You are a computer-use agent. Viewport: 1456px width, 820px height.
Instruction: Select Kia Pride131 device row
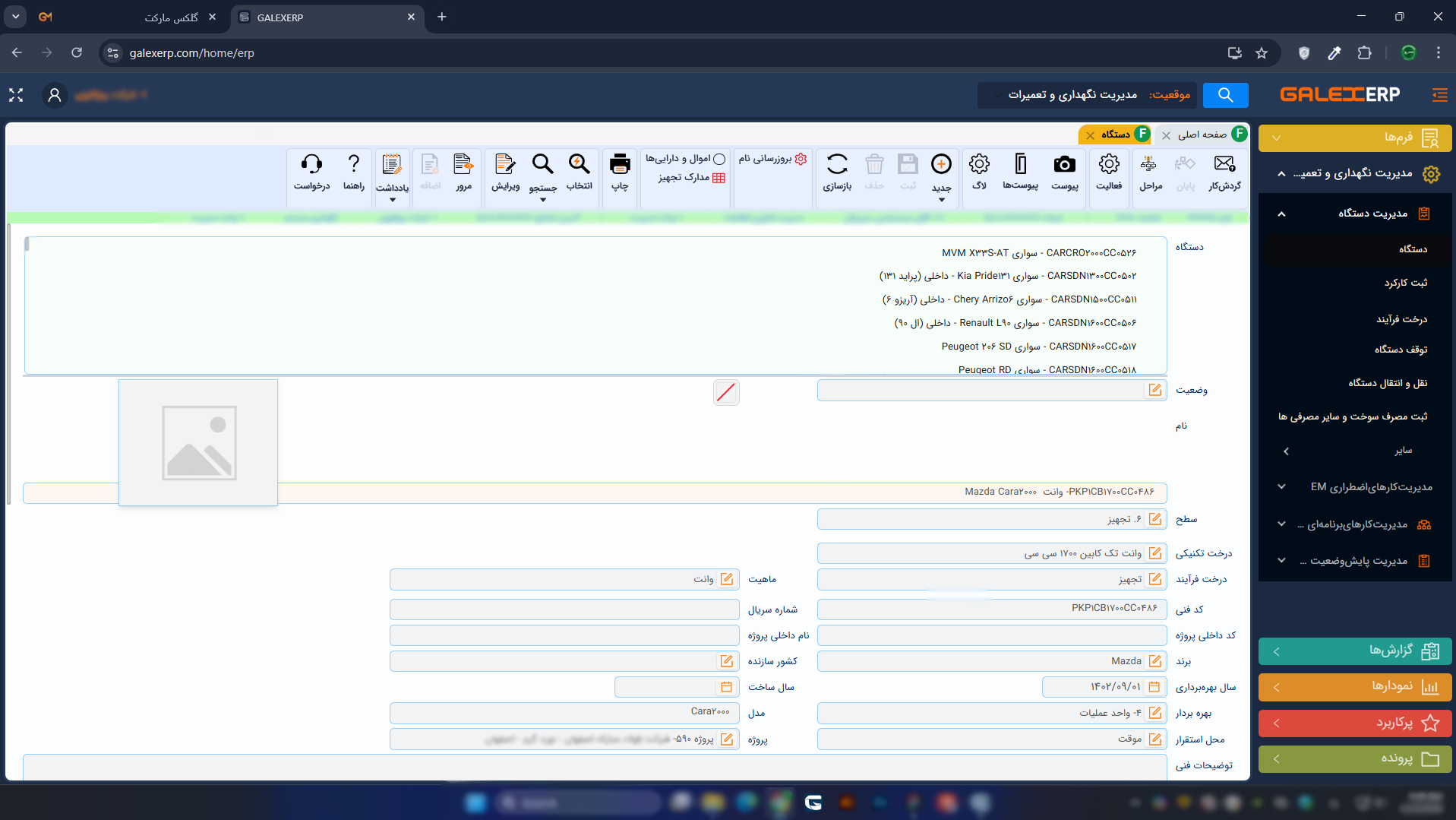click(x=1008, y=276)
